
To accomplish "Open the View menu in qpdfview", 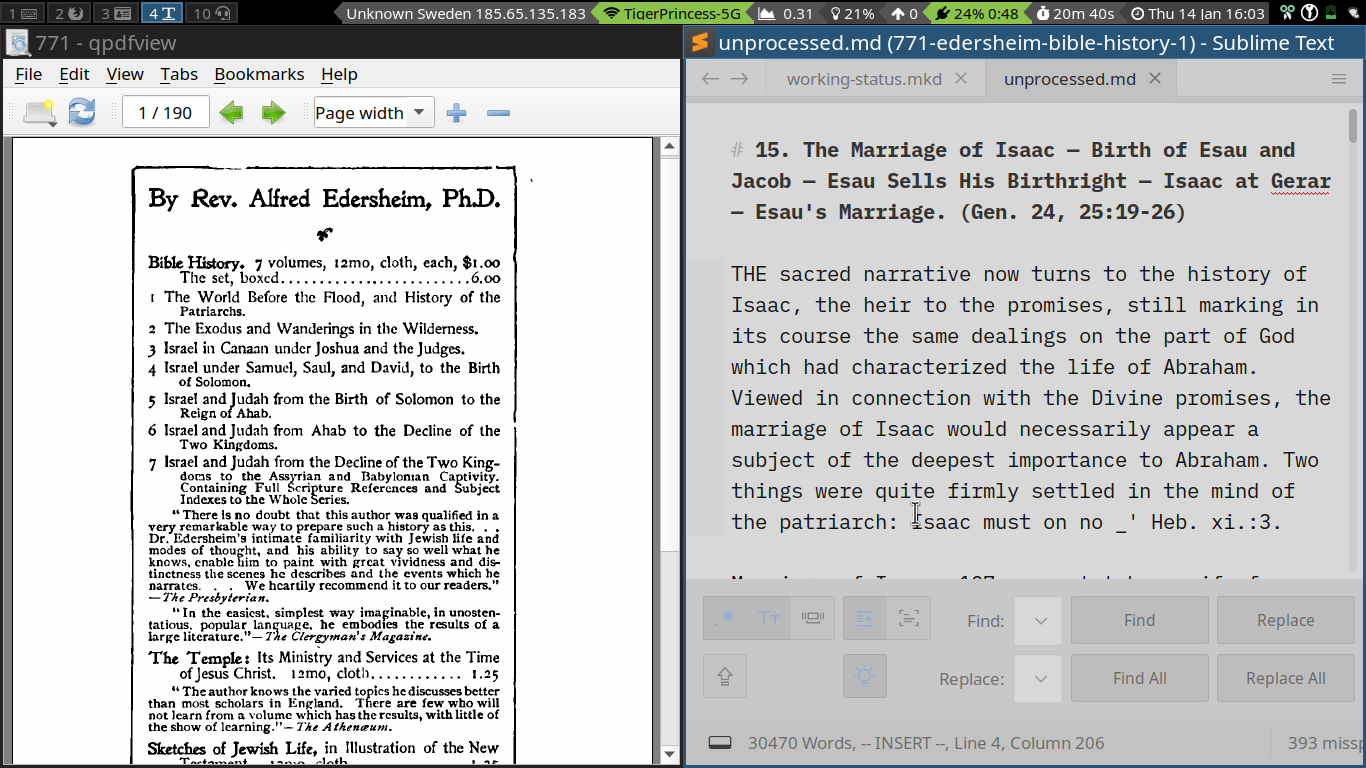I will coord(125,74).
